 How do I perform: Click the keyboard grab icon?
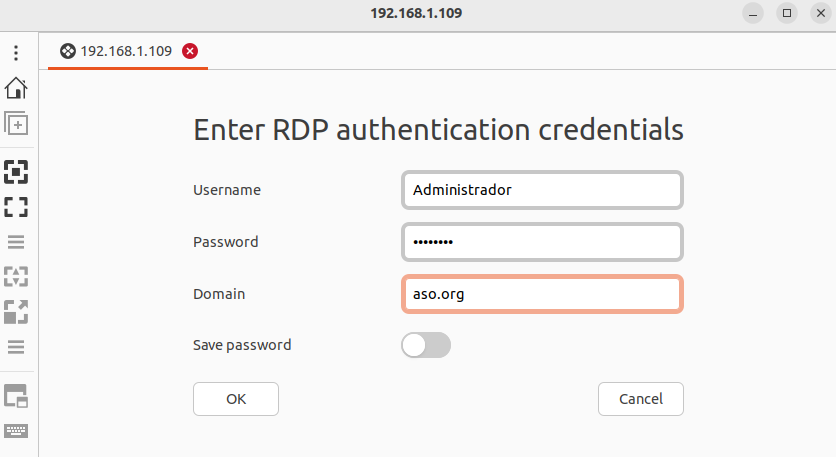(x=16, y=431)
